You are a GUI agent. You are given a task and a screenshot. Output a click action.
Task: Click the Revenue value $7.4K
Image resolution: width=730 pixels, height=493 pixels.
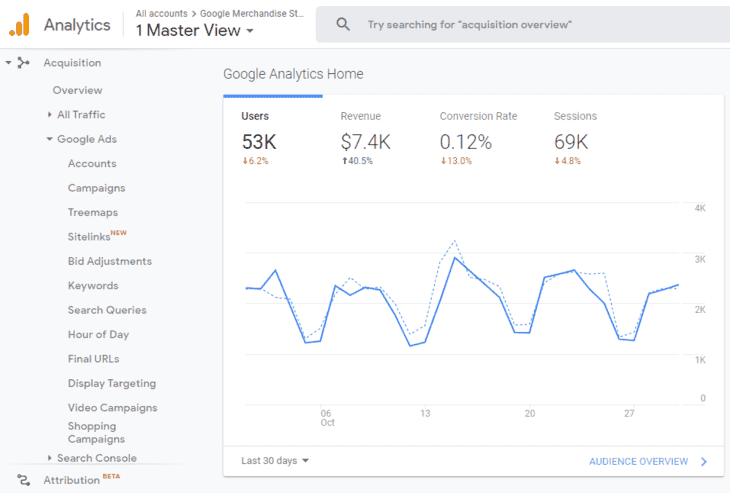[365, 142]
